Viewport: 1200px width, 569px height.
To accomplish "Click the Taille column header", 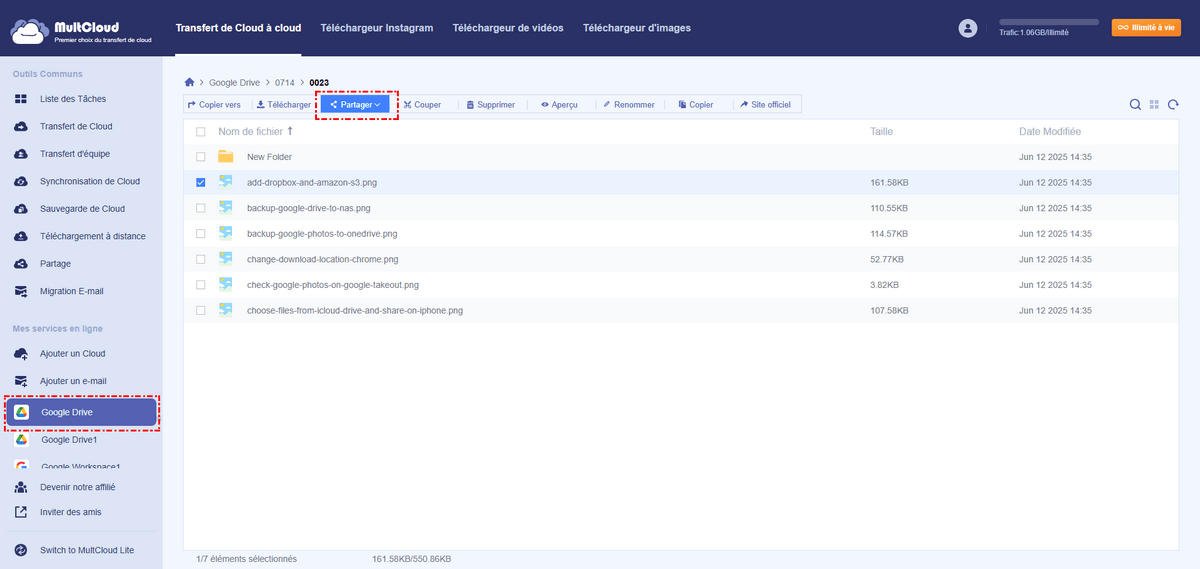I will point(881,131).
